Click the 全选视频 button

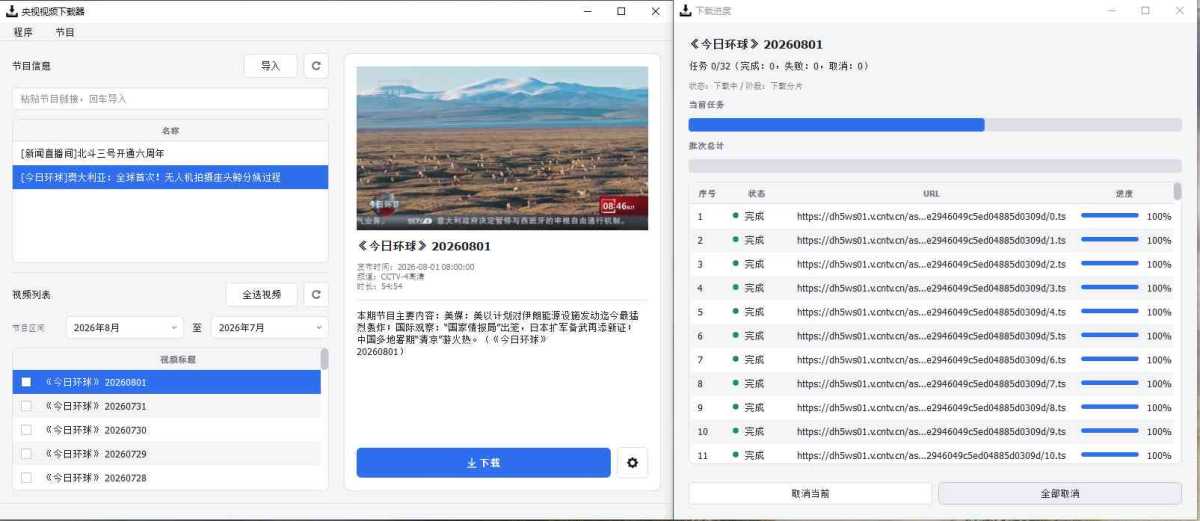point(261,295)
